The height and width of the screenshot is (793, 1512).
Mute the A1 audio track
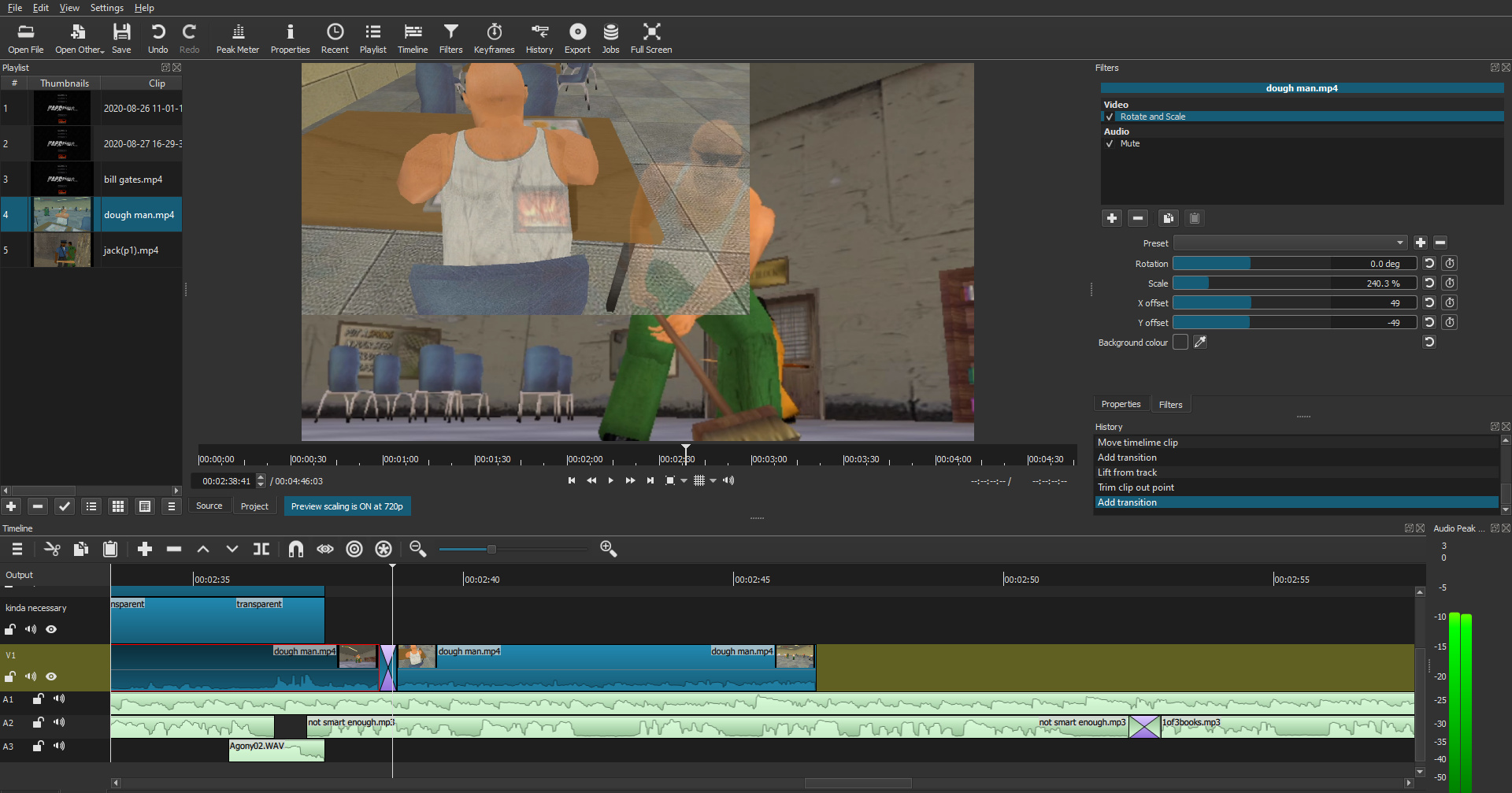tap(59, 699)
